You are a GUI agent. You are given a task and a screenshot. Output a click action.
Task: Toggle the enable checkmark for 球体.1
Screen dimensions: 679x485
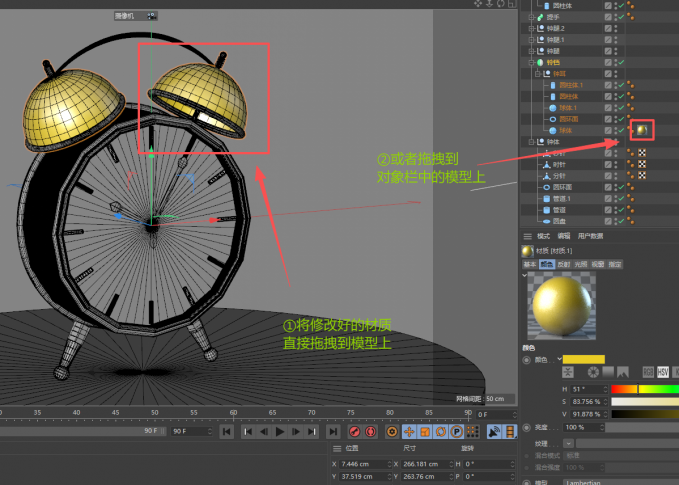620,107
